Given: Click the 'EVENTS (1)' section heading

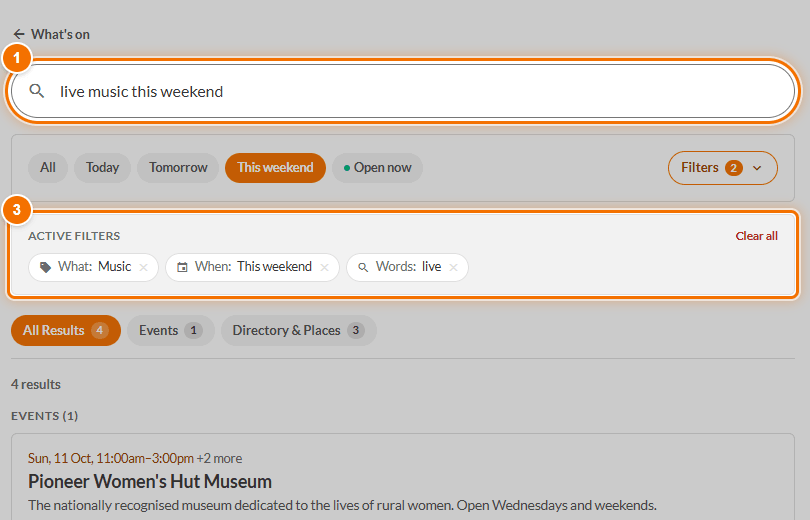Looking at the screenshot, I should (44, 416).
